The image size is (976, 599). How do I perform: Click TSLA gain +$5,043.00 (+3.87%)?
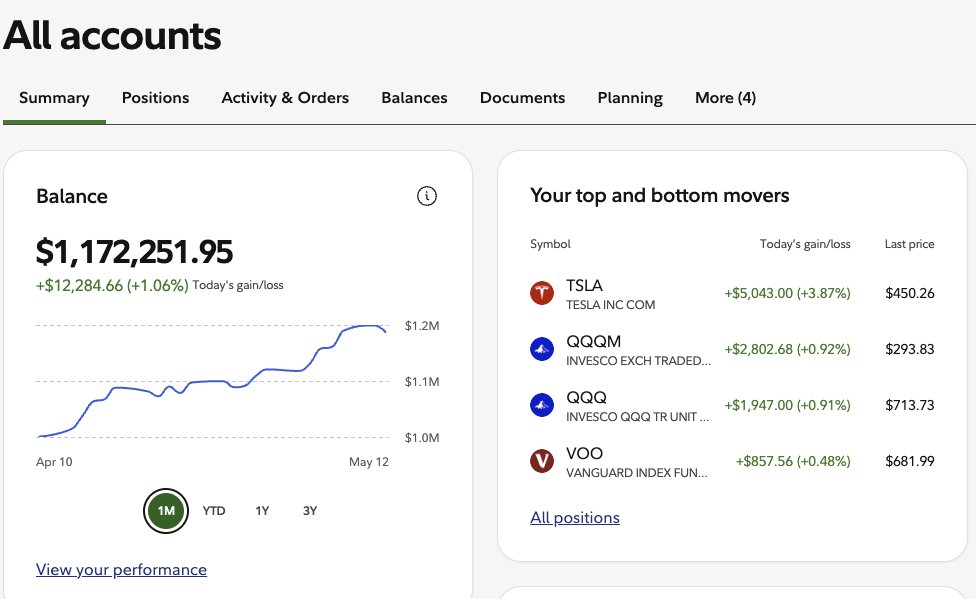pyautogui.click(x=787, y=293)
